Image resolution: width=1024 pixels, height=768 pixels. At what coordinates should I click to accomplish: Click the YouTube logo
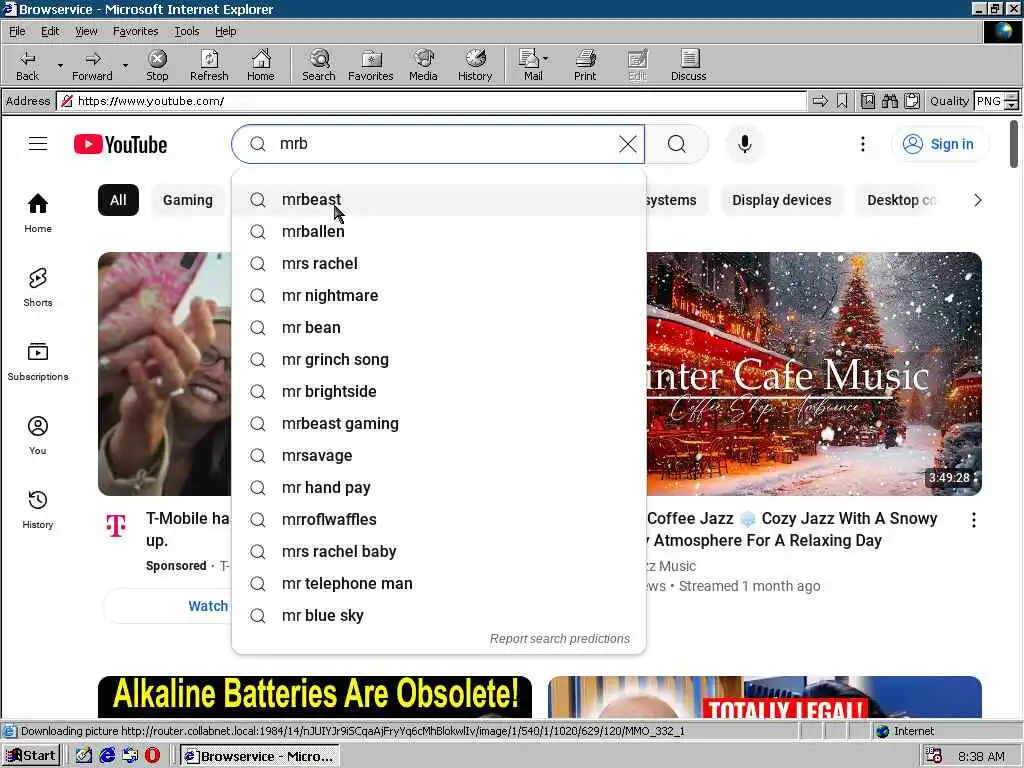(x=120, y=144)
